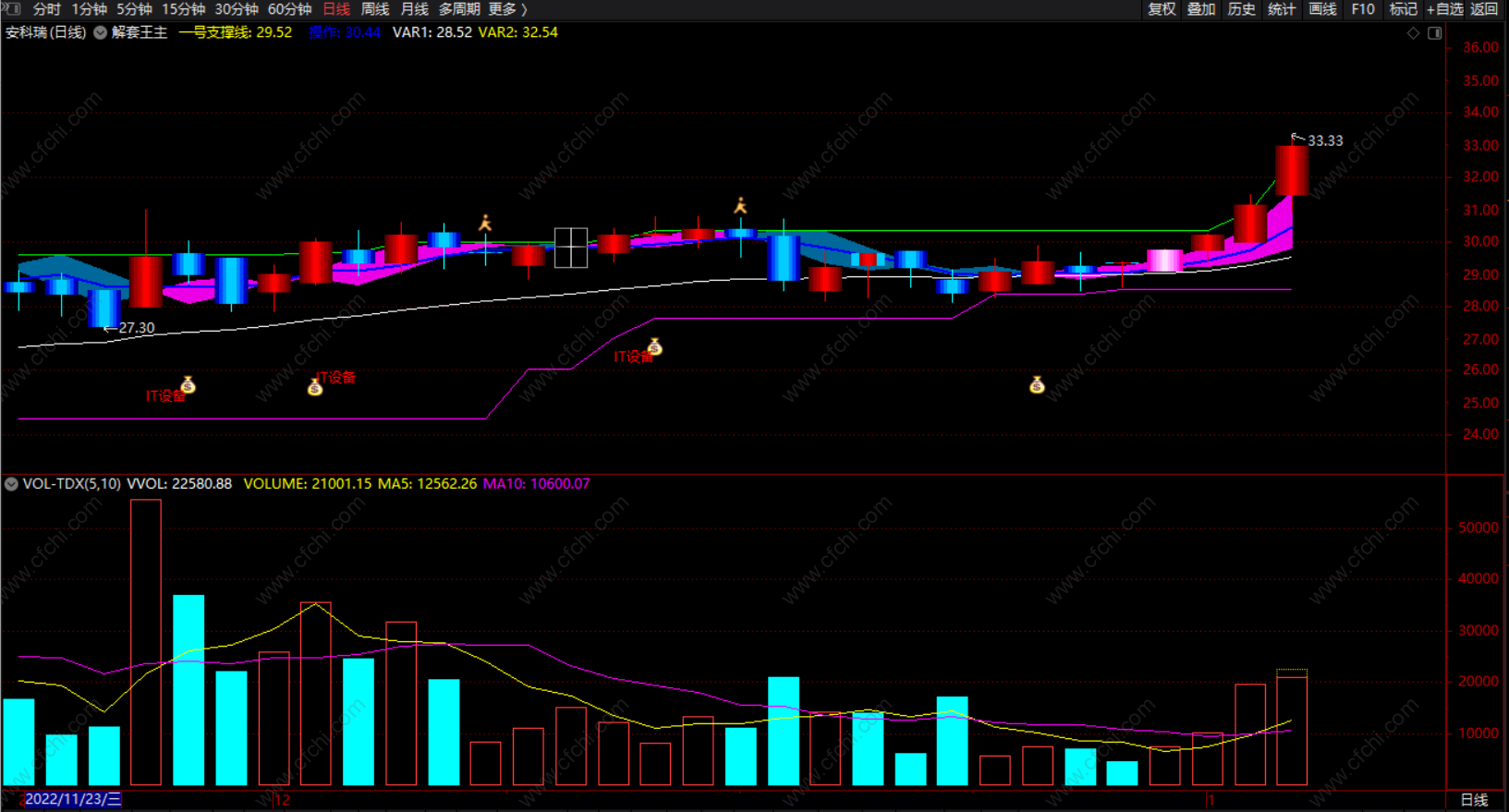Open the 历史 history button
Viewport: 1509px width, 812px height.
[x=1241, y=9]
